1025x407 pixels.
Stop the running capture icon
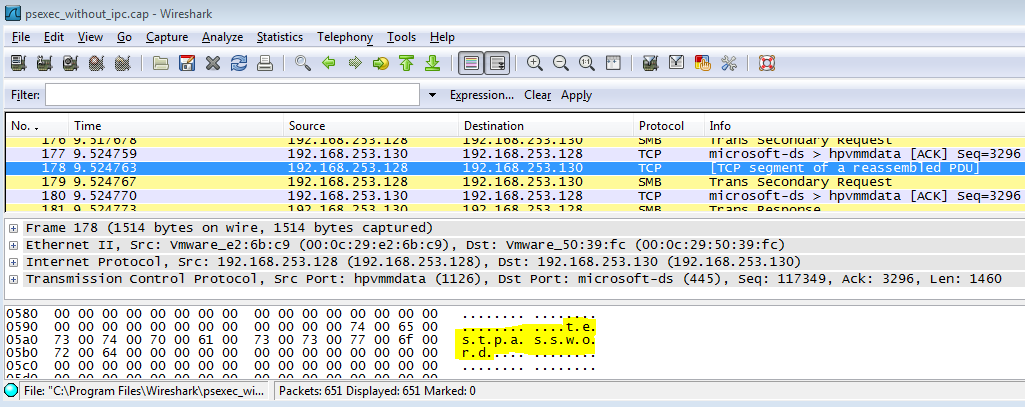click(97, 63)
